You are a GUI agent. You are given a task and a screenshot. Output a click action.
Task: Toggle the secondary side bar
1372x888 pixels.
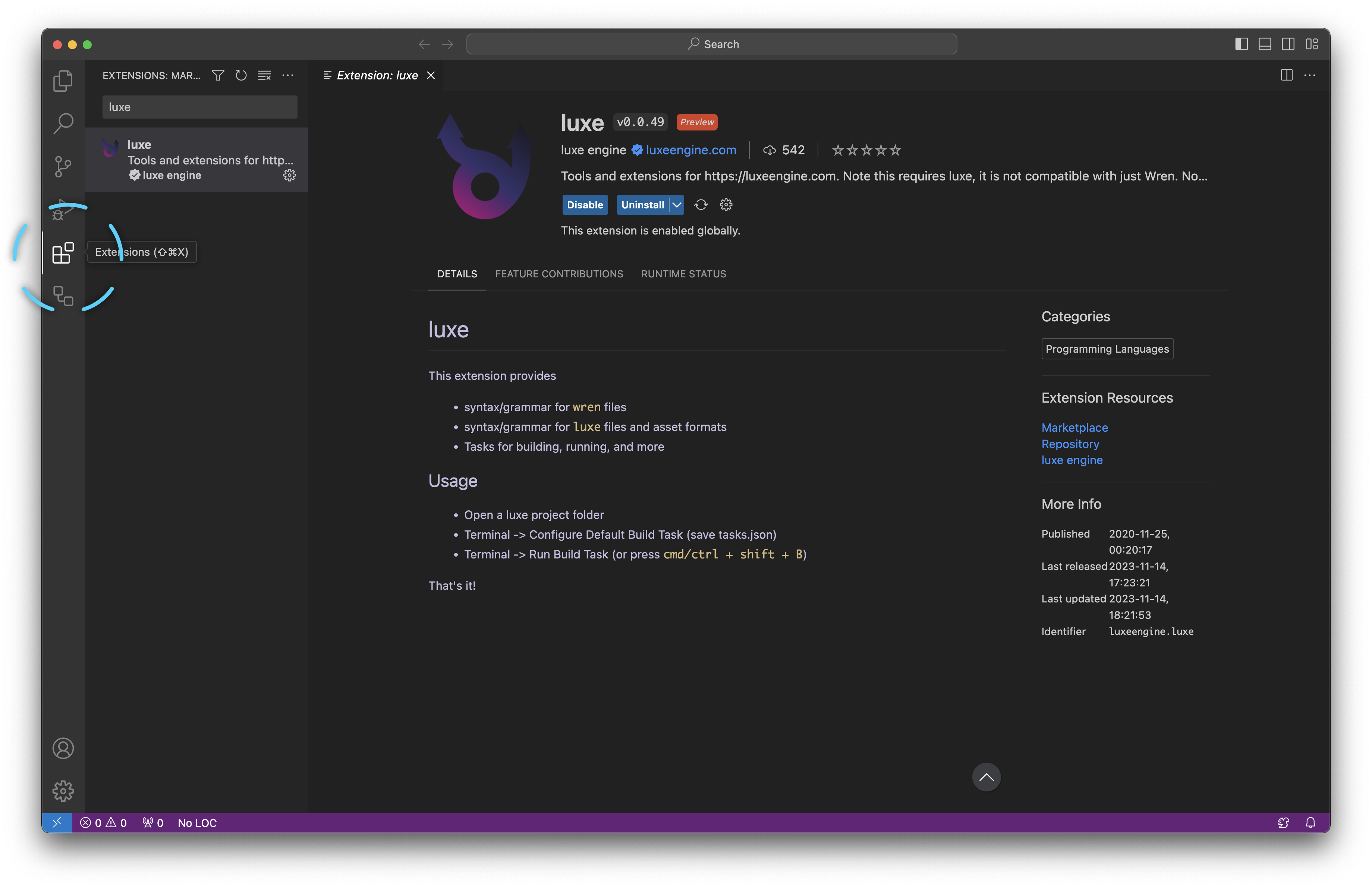(1288, 44)
